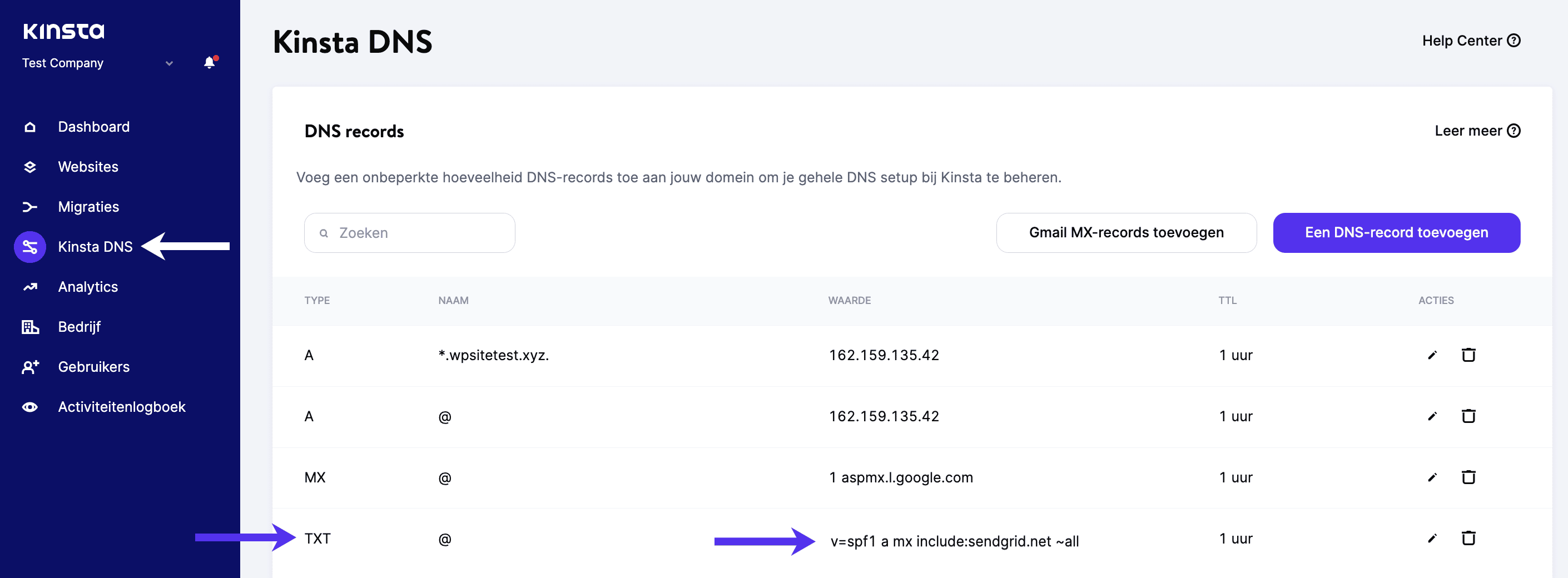1568x578 pixels.
Task: Select Kinsta DNS menu item
Action: (96, 247)
